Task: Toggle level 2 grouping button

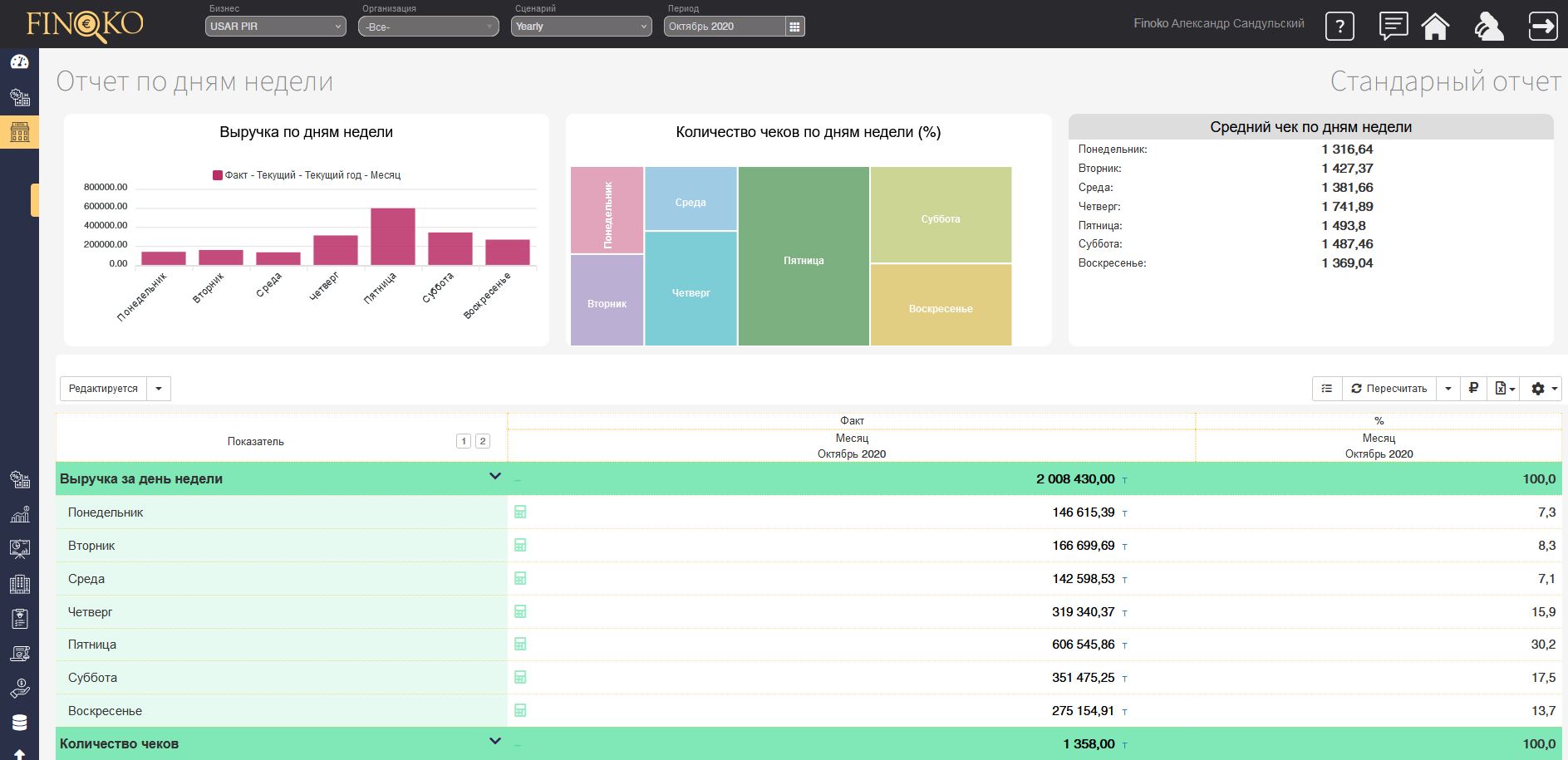Action: click(x=482, y=441)
